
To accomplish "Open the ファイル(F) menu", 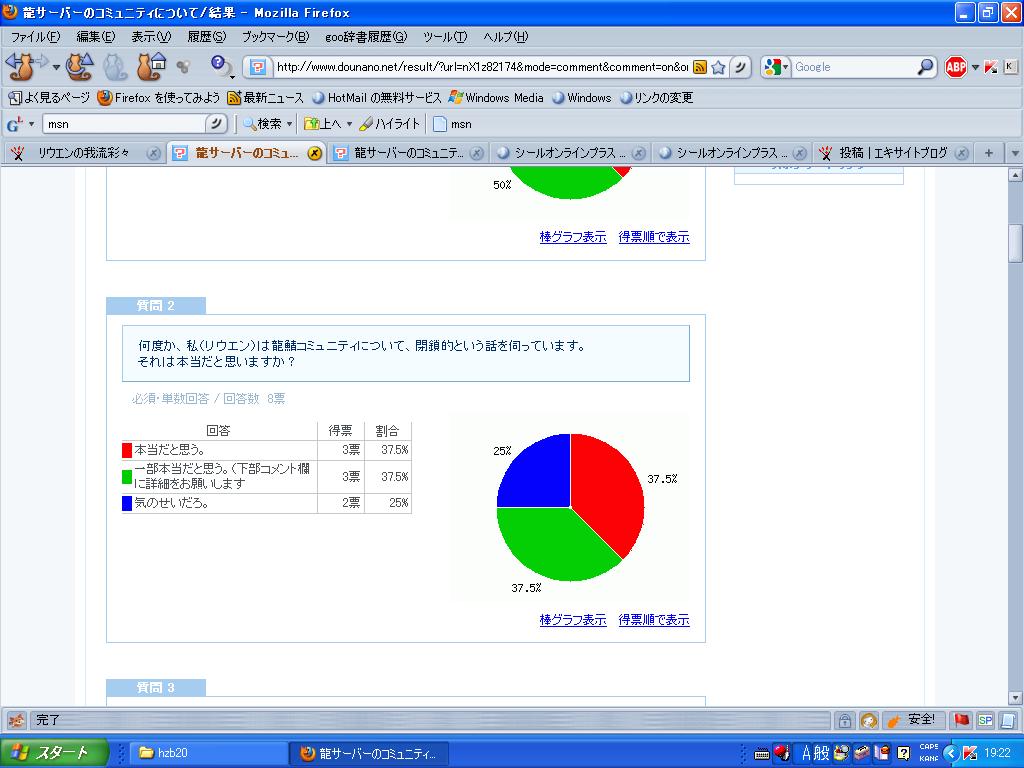I will (x=35, y=37).
